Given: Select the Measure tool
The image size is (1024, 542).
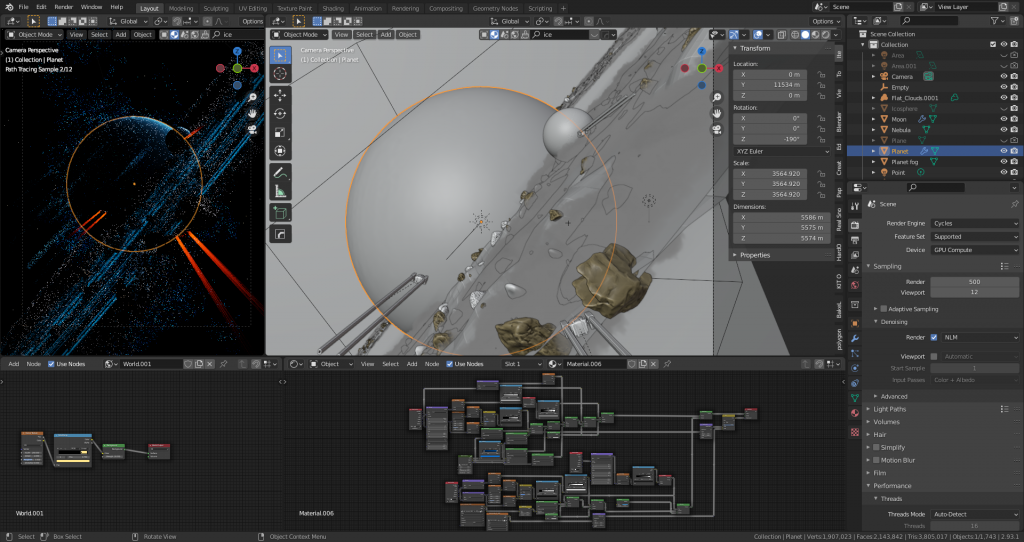Looking at the screenshot, I should click(x=280, y=191).
